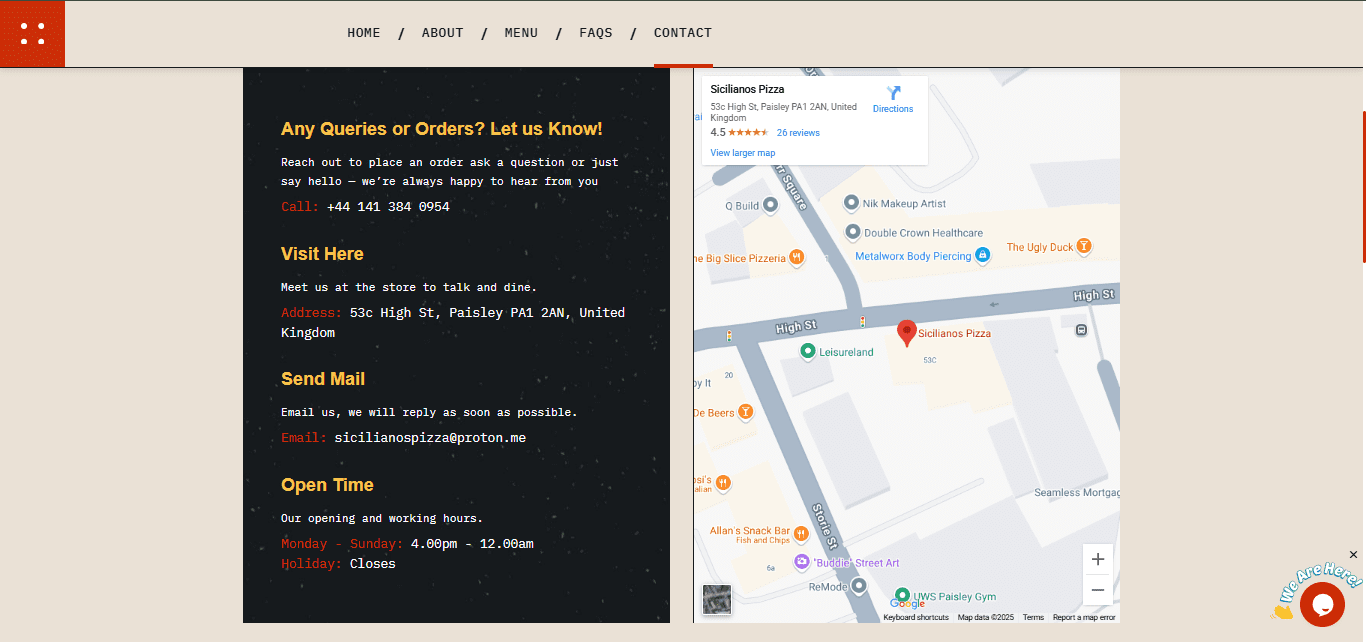Screen dimensions: 1366x642
Task: Zoom out on the map
Action: (x=1098, y=590)
